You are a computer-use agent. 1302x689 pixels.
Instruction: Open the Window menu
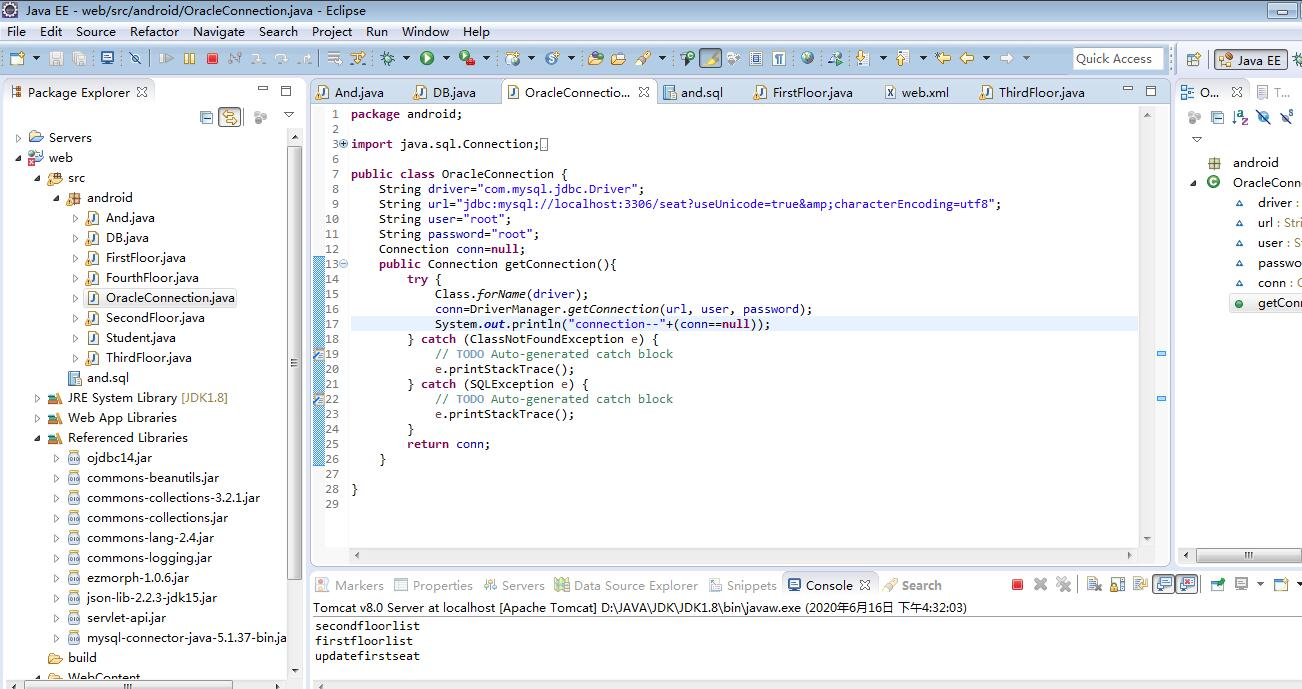(x=425, y=31)
